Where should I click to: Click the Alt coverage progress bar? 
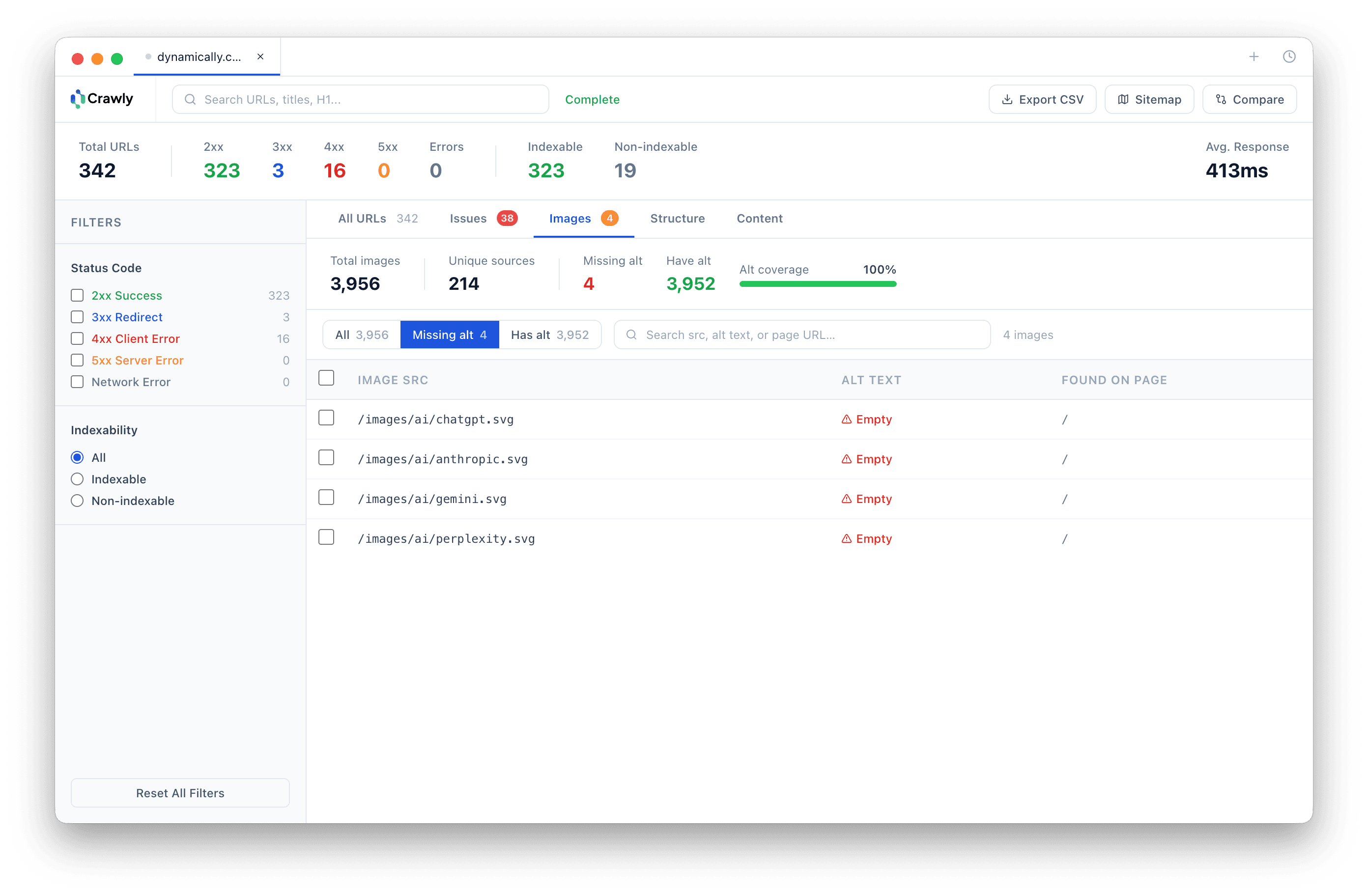pyautogui.click(x=817, y=284)
